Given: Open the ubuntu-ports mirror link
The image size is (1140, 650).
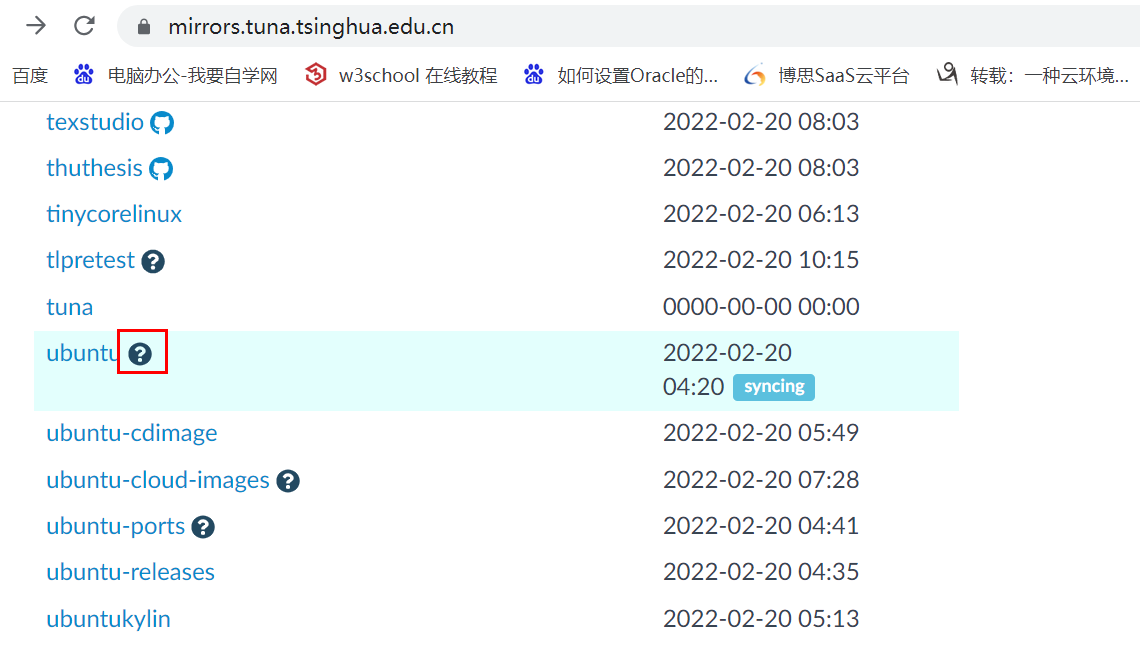Looking at the screenshot, I should pyautogui.click(x=116, y=526).
